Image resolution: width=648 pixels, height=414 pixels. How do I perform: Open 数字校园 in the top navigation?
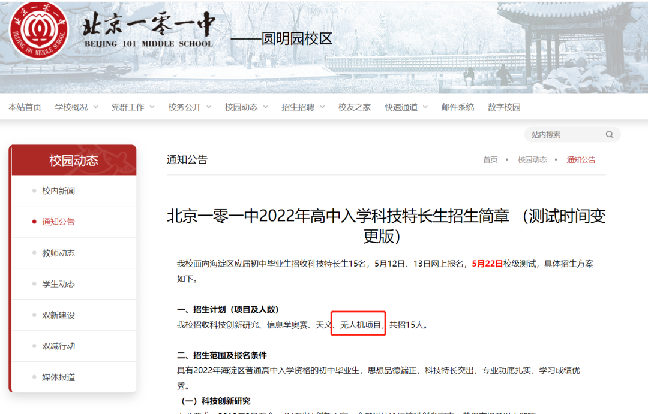click(504, 107)
